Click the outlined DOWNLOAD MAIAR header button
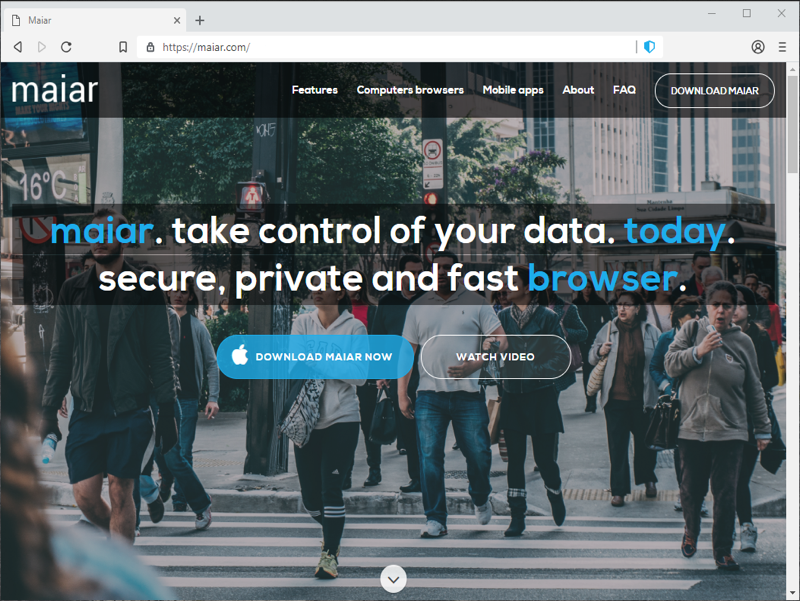 714,90
